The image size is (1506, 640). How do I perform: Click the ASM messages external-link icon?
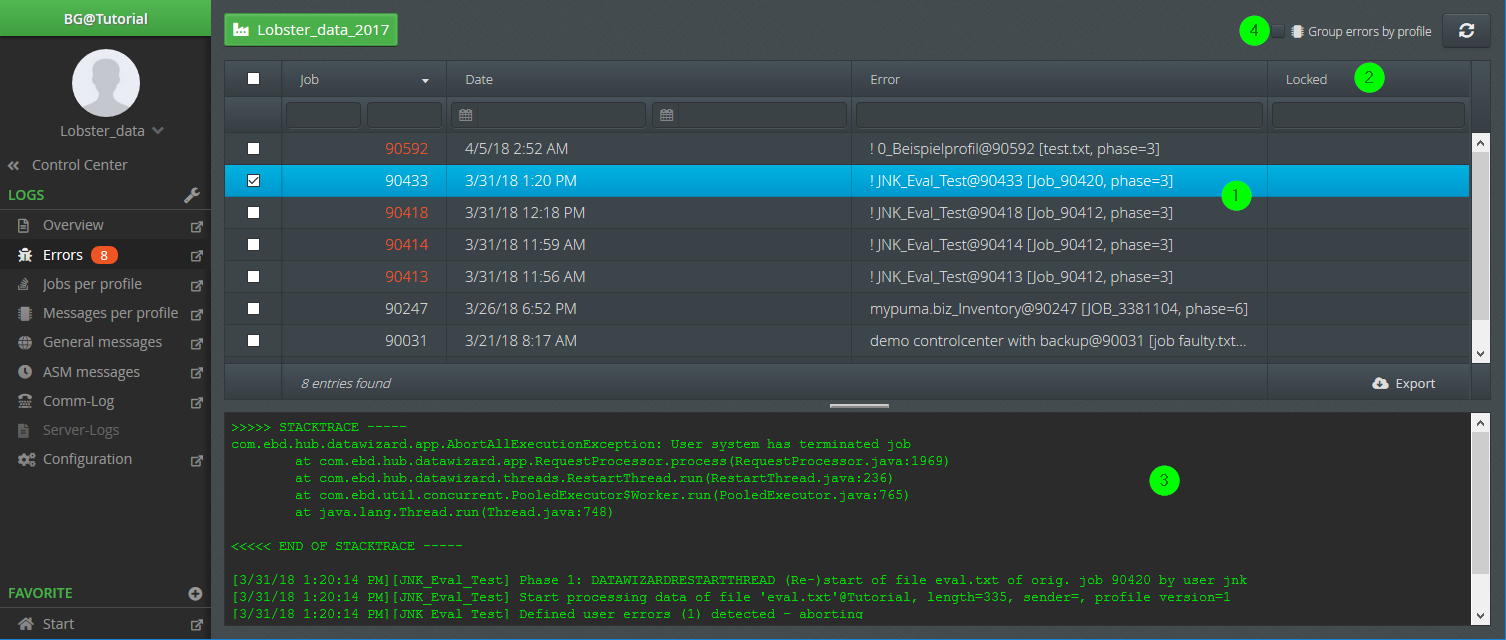click(197, 373)
